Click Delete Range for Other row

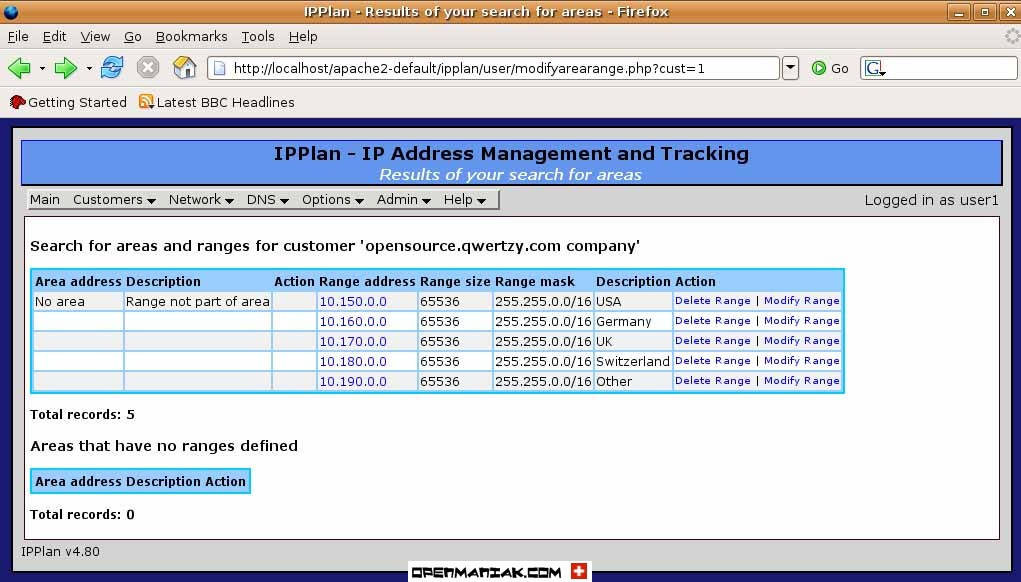(712, 381)
